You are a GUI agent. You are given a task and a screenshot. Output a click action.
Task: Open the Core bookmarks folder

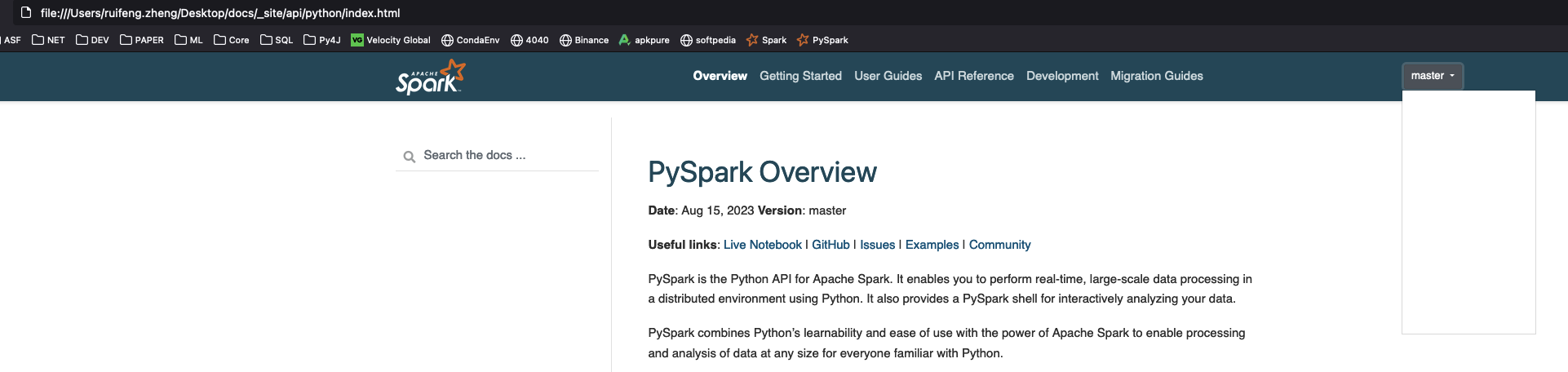tap(232, 40)
